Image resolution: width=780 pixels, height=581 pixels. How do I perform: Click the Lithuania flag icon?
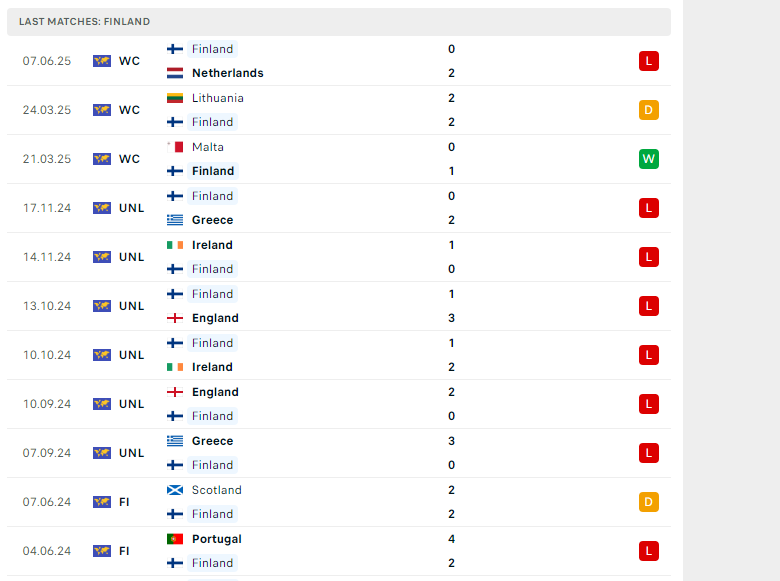[175, 98]
